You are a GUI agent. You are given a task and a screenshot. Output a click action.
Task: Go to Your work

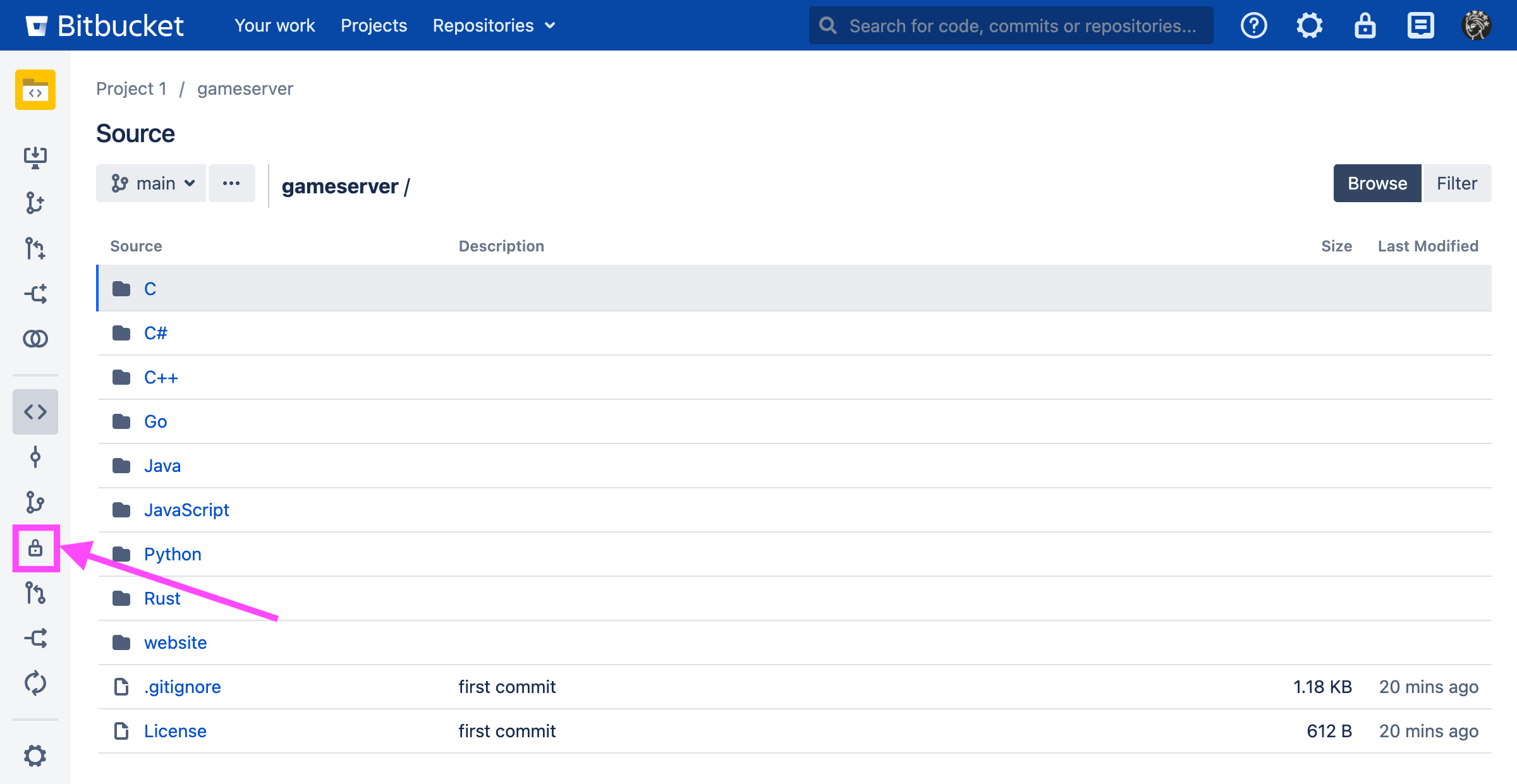coord(274,25)
